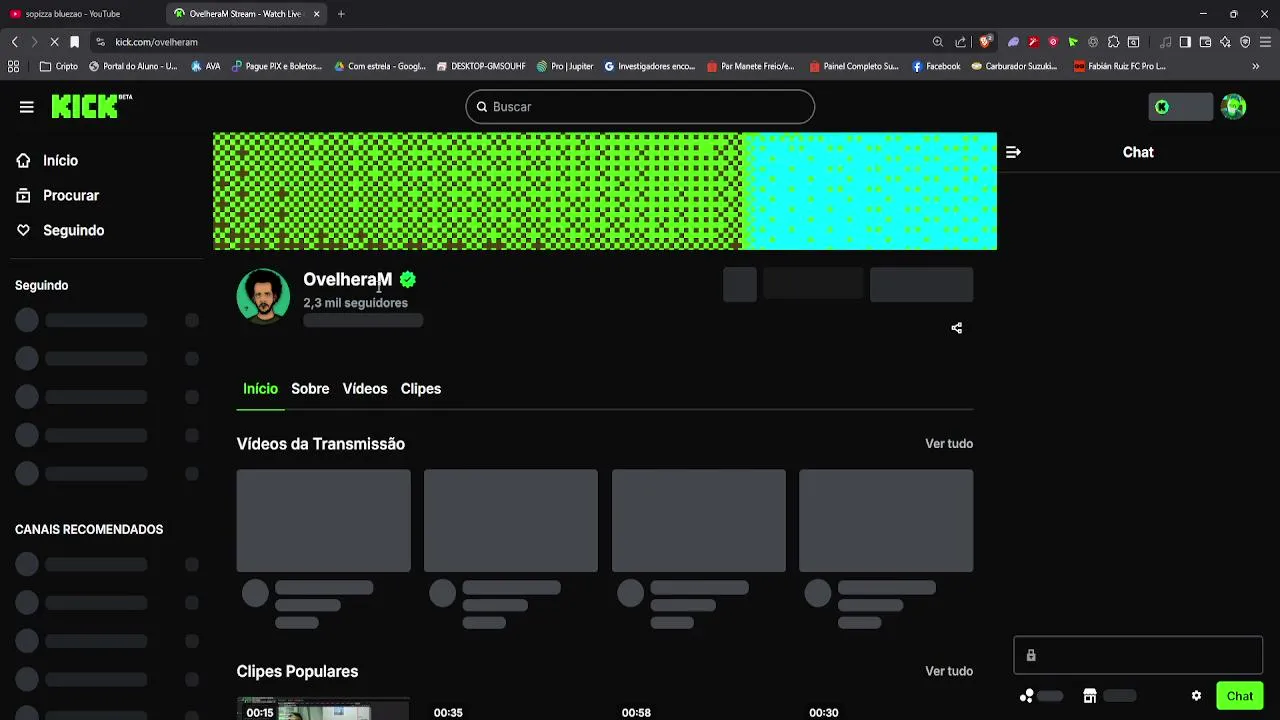Toggle the browser sidebar panel icon
The image size is (1280, 720).
[x=1185, y=42]
